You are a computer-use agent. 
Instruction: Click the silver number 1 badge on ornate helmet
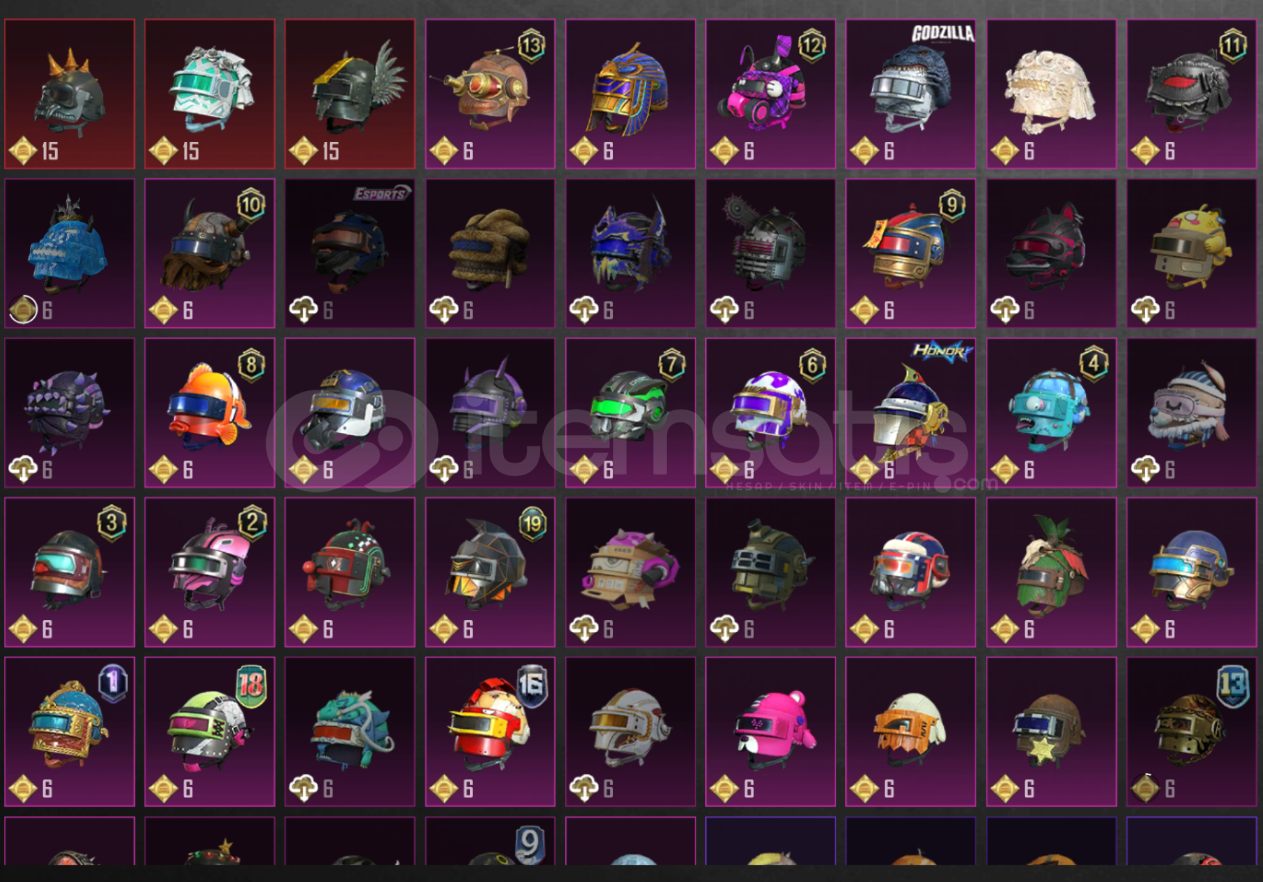click(x=113, y=684)
